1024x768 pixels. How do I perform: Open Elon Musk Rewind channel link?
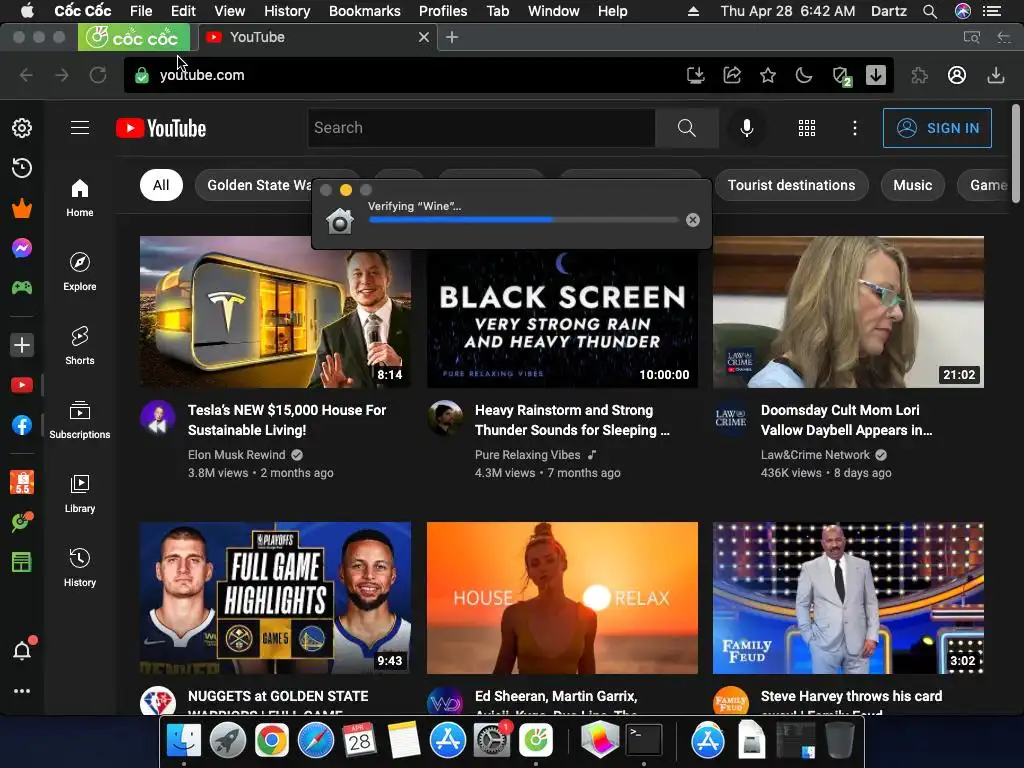click(x=236, y=455)
